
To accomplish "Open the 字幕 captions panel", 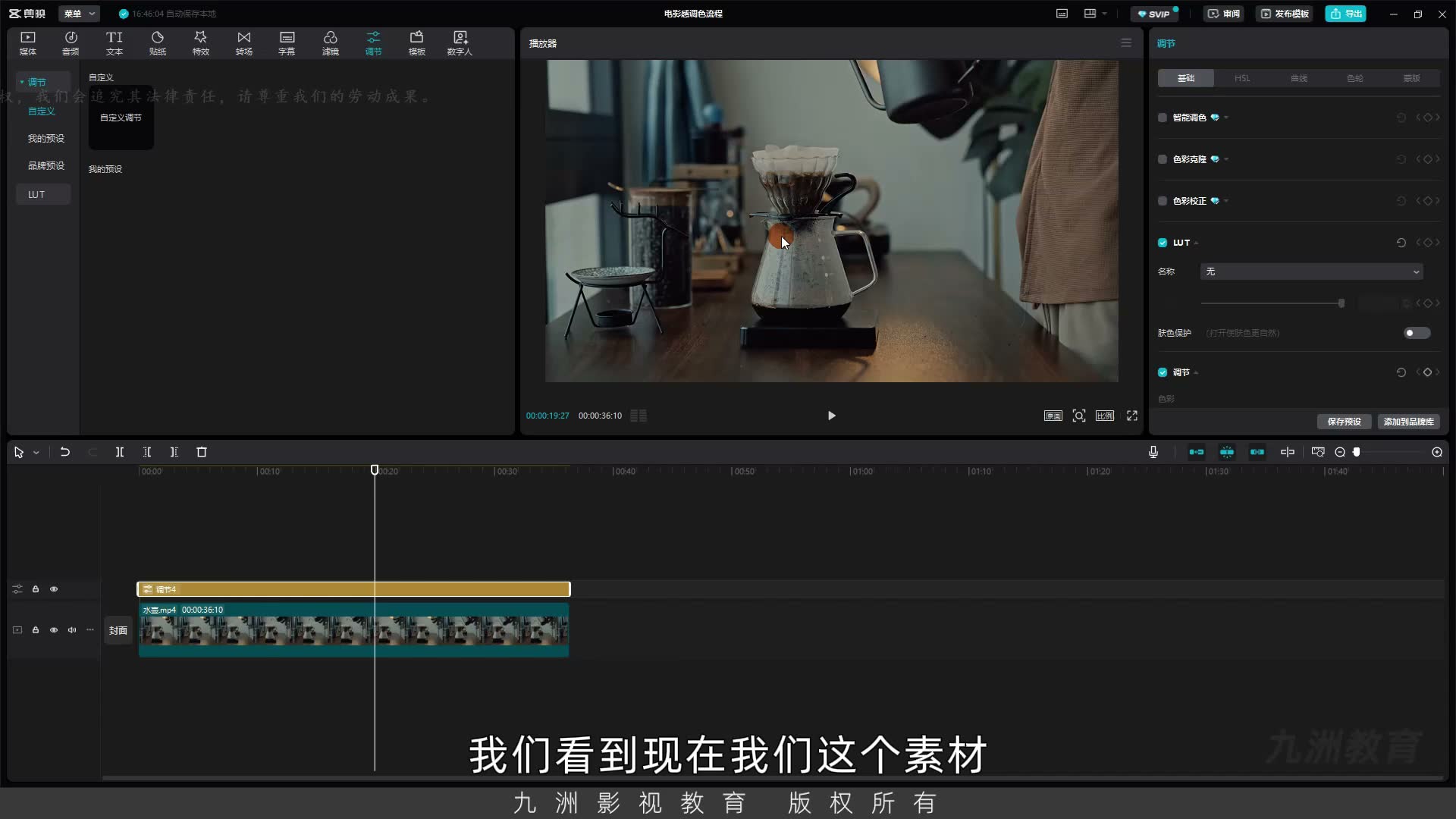I will tap(287, 43).
